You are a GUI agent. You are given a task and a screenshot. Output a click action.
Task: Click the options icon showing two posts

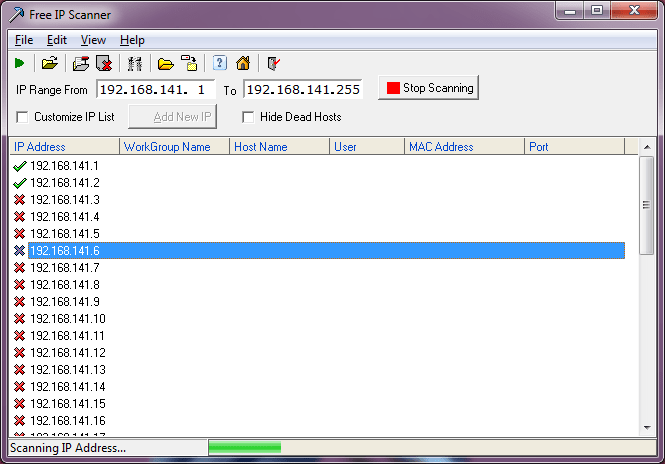coord(135,64)
